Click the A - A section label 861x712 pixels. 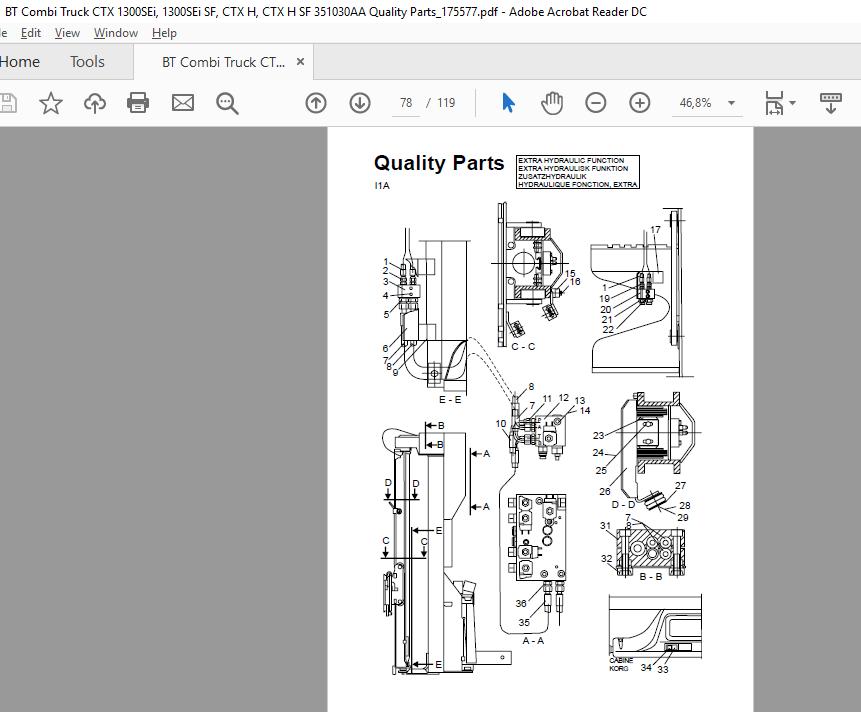(533, 641)
